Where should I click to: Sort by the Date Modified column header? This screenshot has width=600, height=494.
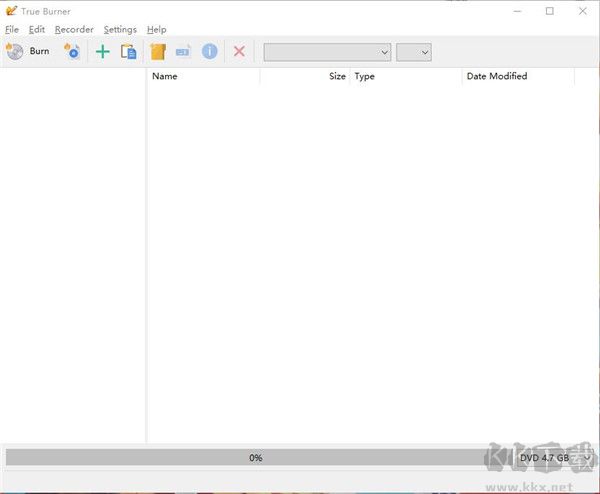[517, 76]
